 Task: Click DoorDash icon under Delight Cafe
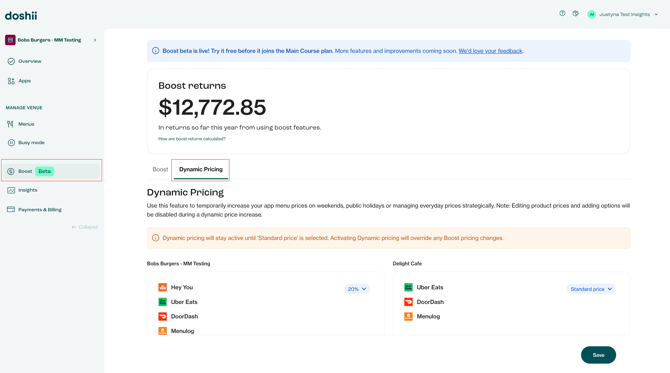tap(408, 302)
